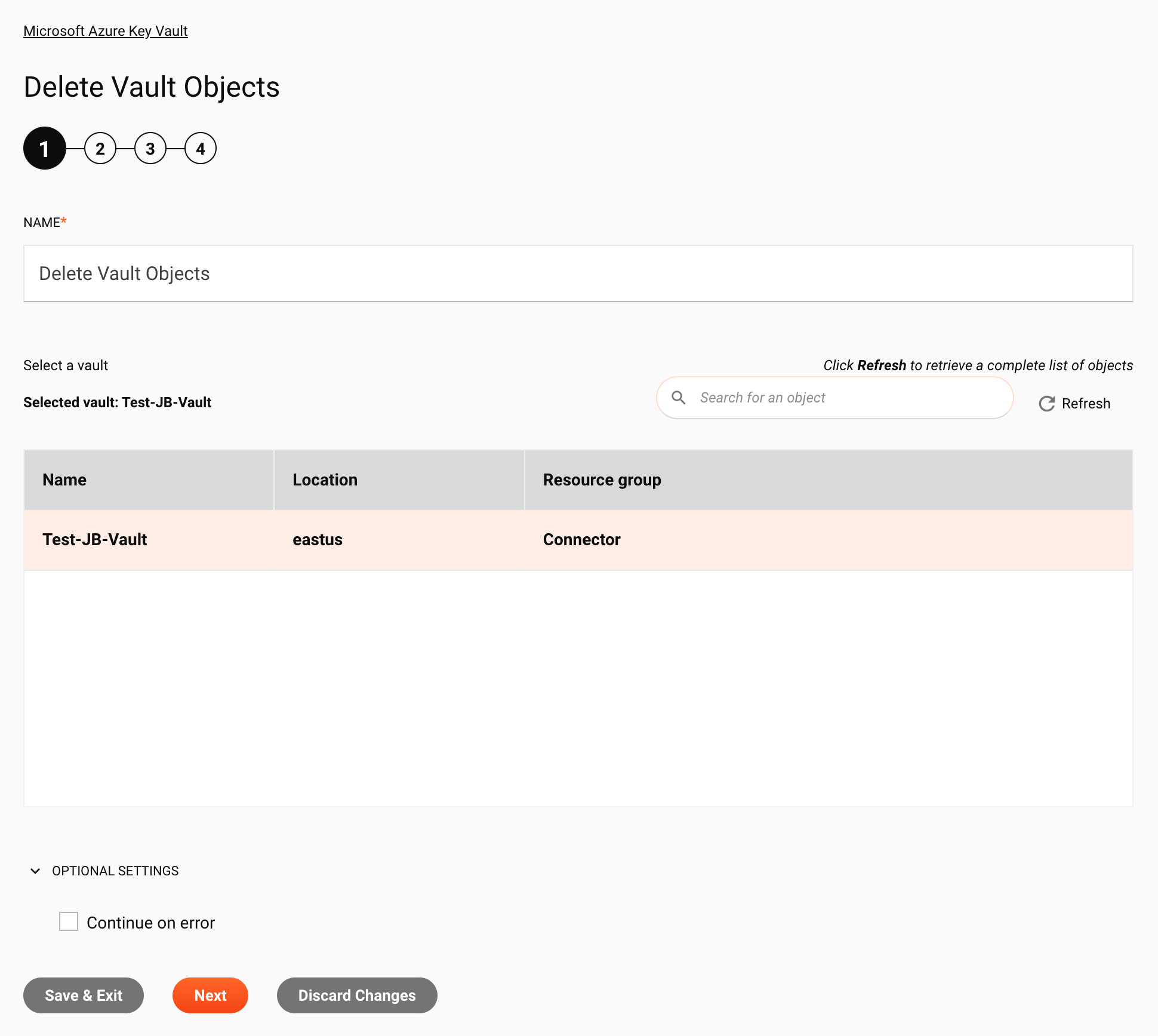Click the search magnifier icon in object search

(679, 398)
